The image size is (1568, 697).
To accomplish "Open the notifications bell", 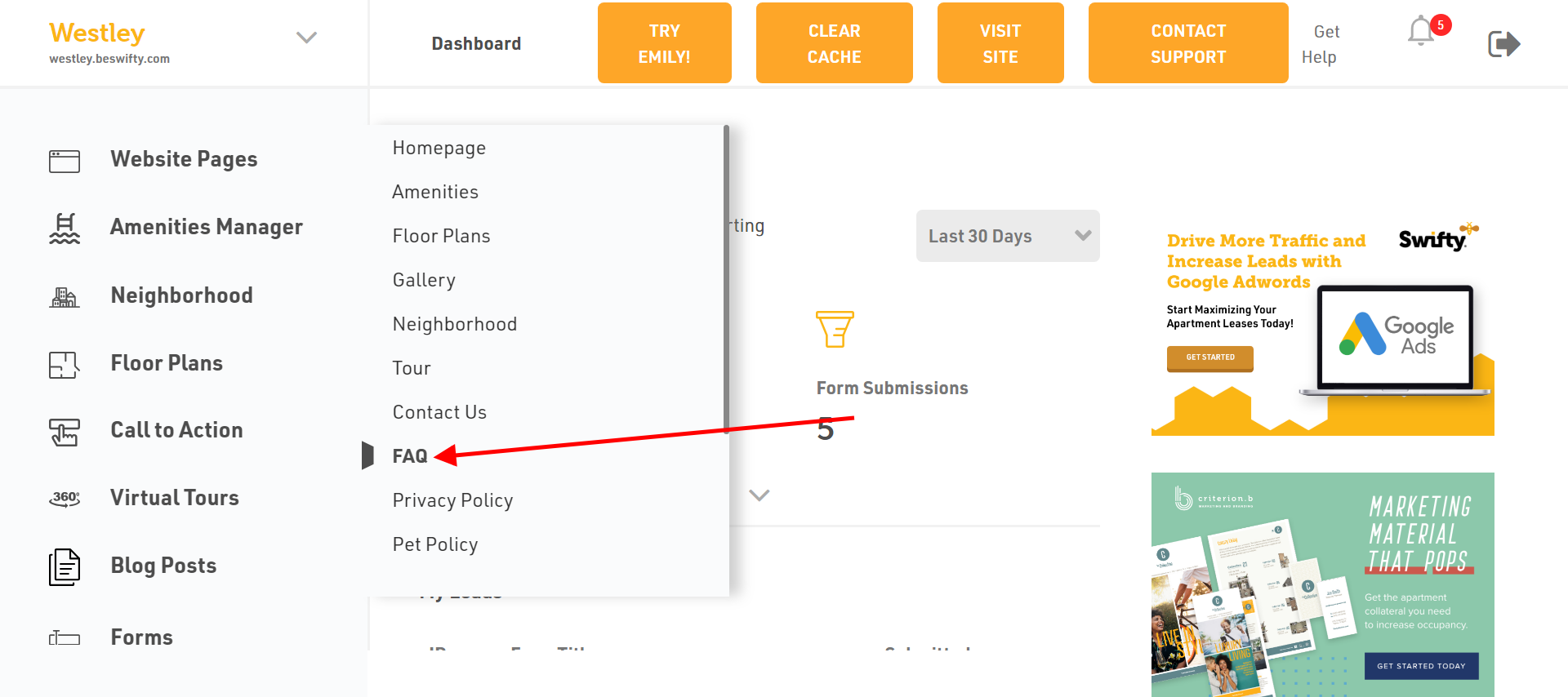I will click(1422, 31).
